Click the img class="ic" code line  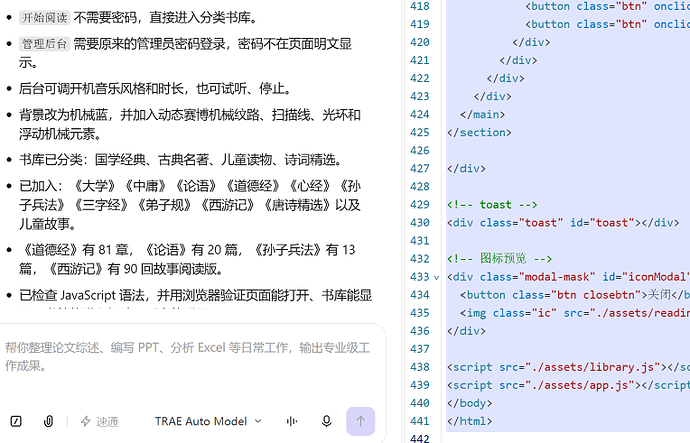(x=575, y=313)
